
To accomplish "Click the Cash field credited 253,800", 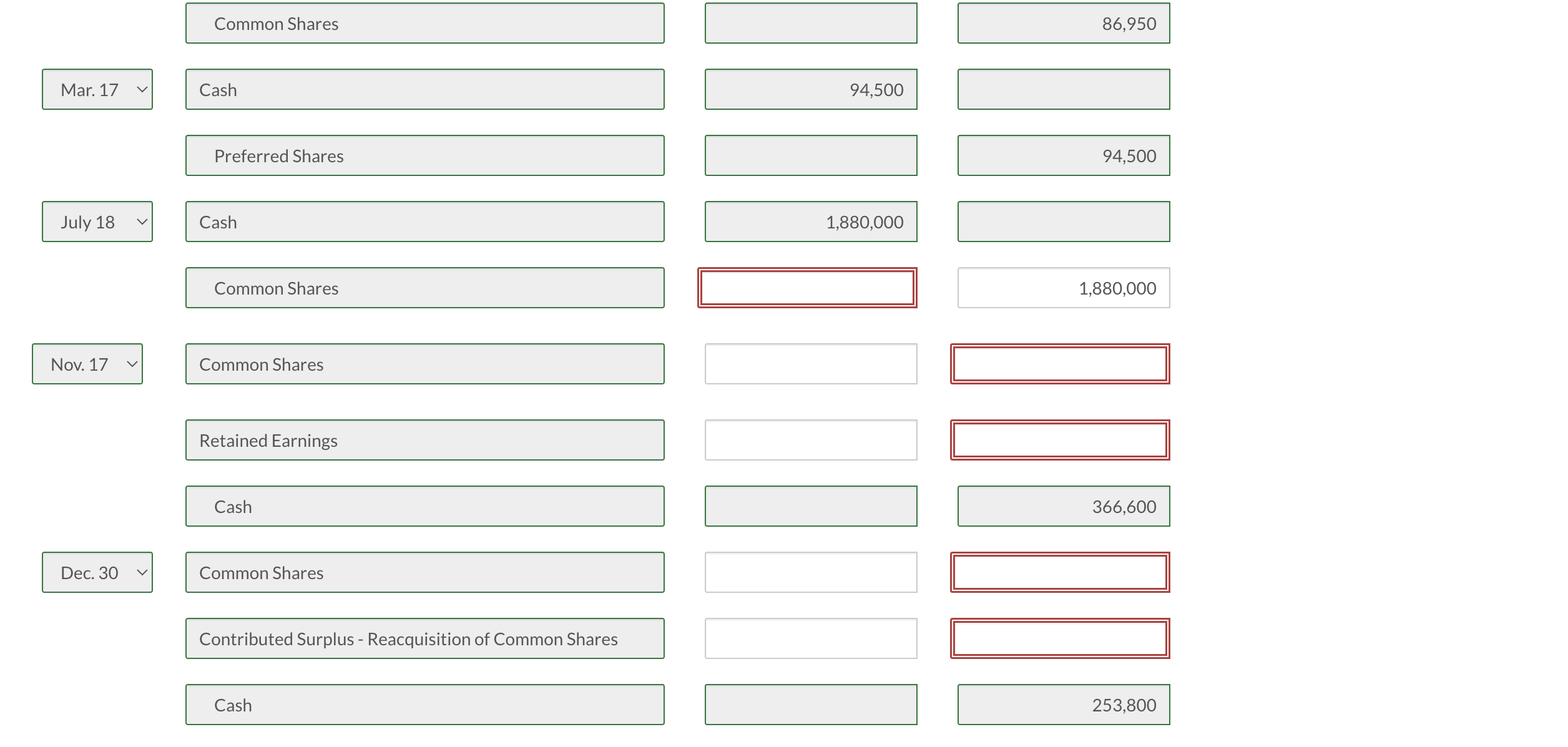I will tap(1062, 704).
